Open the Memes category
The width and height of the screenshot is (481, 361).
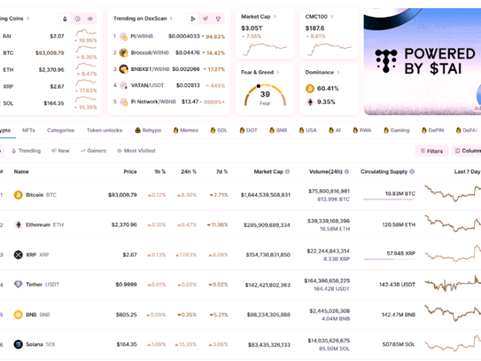[x=186, y=130]
